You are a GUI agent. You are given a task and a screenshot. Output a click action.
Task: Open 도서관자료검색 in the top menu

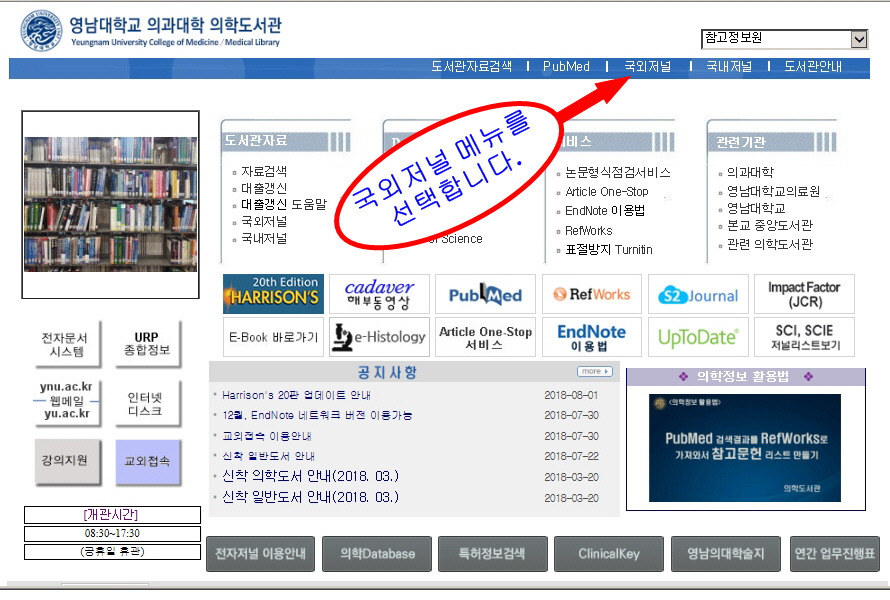pyautogui.click(x=471, y=66)
